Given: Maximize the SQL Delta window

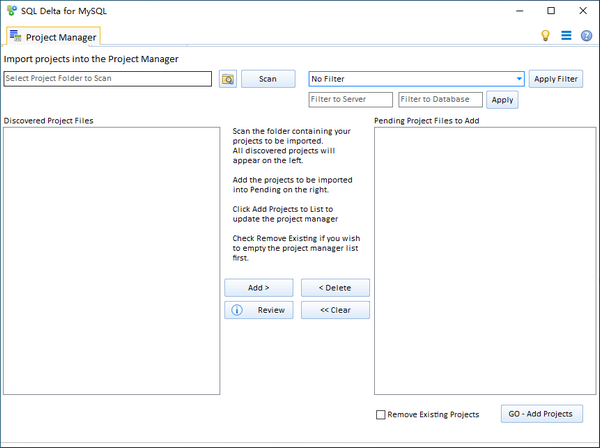Looking at the screenshot, I should [551, 11].
